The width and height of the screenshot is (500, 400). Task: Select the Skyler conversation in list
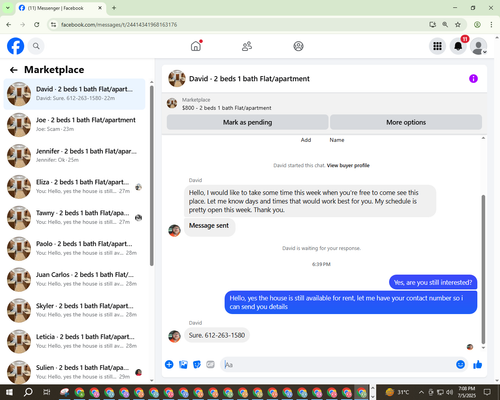tap(74, 310)
